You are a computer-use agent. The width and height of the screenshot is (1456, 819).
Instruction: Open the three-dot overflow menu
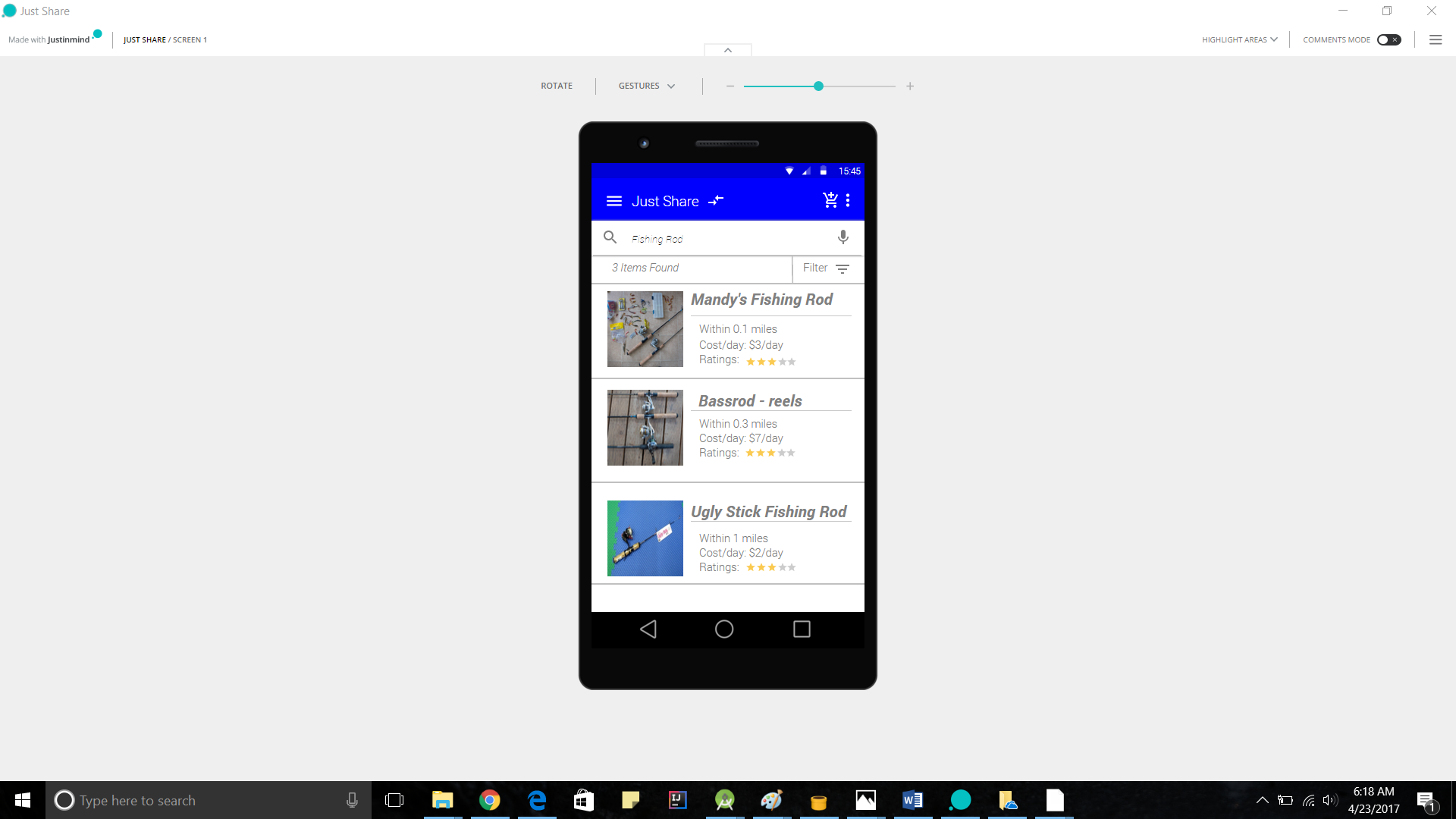pos(848,200)
